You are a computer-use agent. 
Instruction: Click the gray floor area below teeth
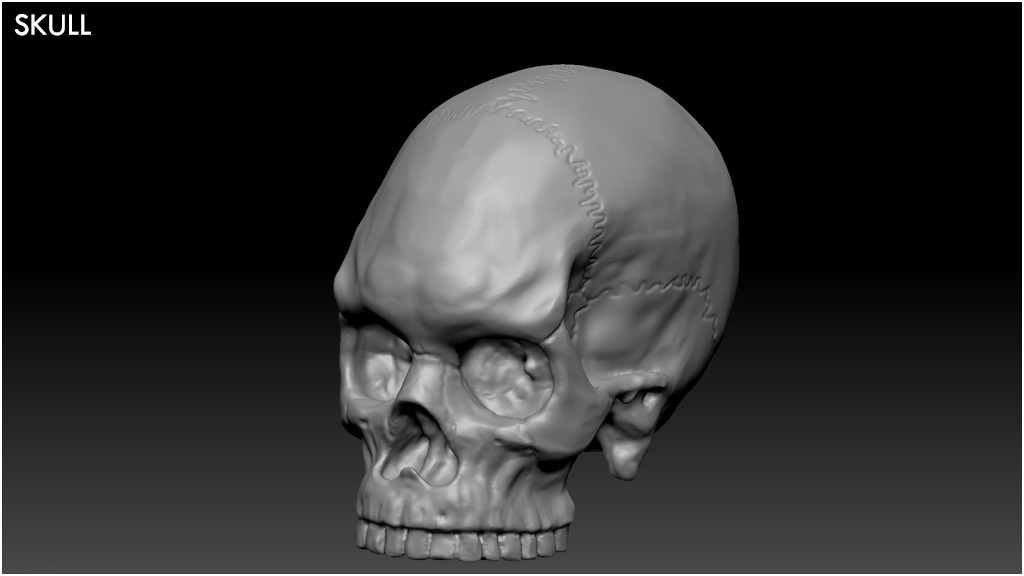click(460, 565)
